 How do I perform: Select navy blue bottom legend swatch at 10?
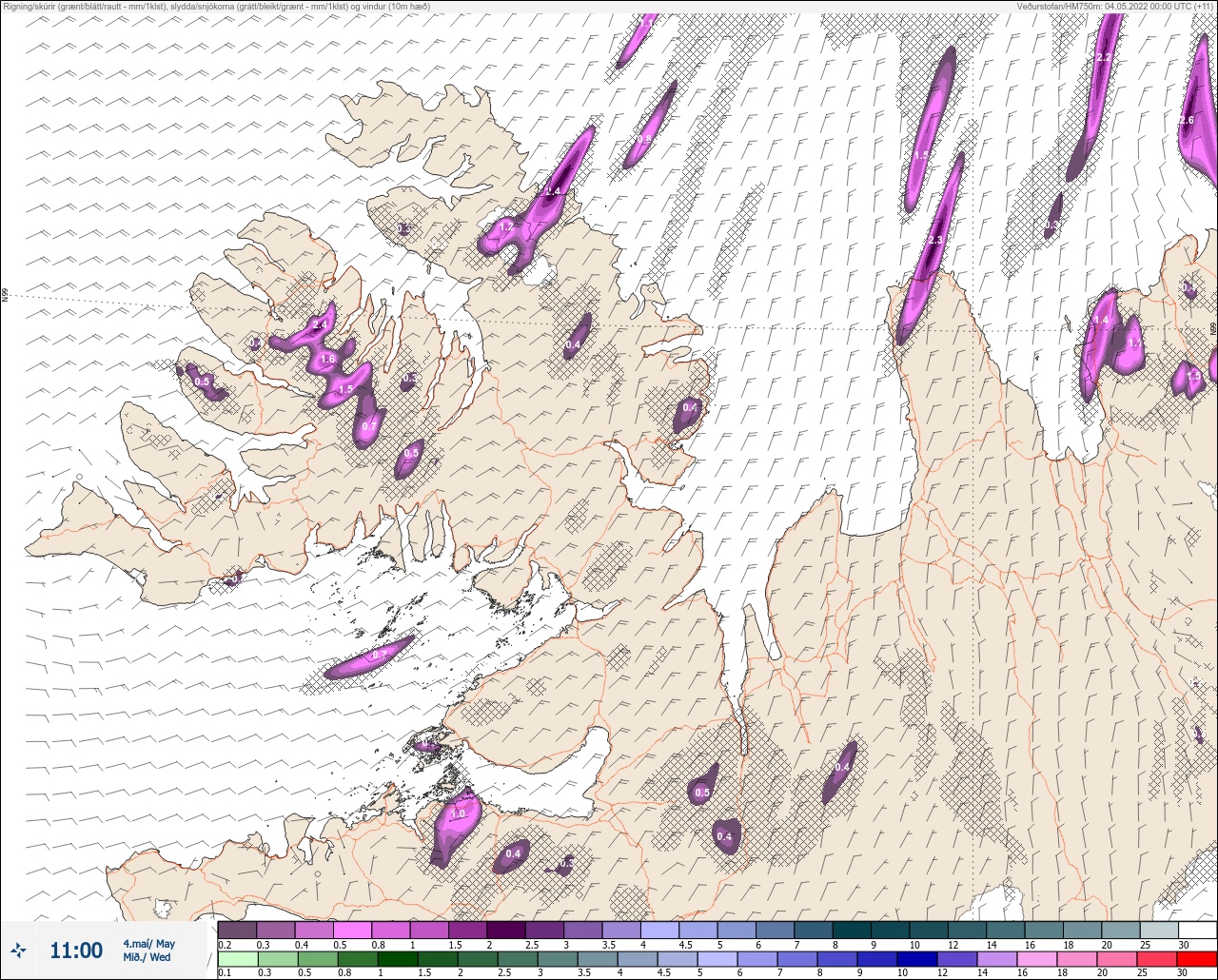click(917, 958)
